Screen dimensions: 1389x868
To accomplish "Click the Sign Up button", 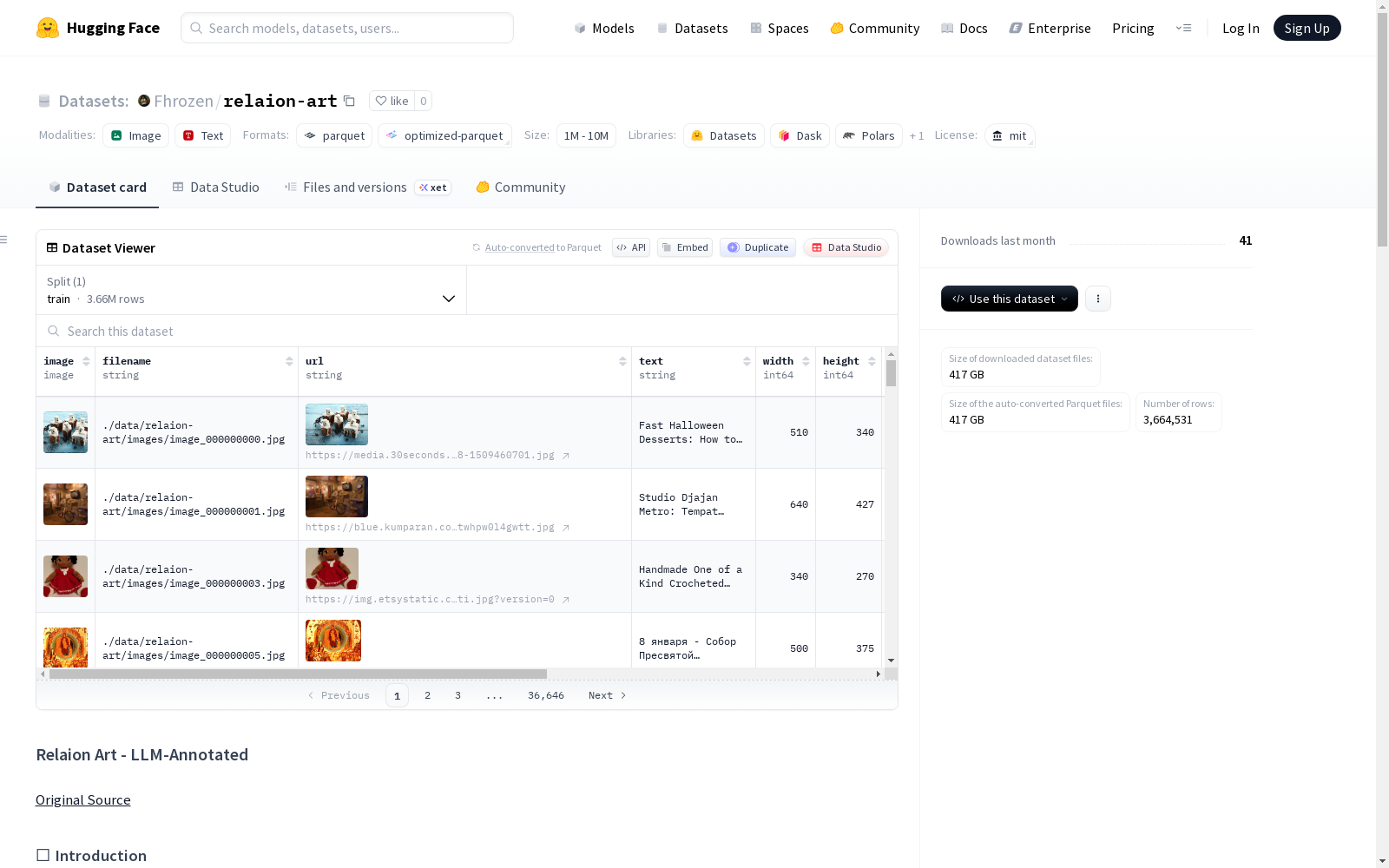I will 1307,28.
